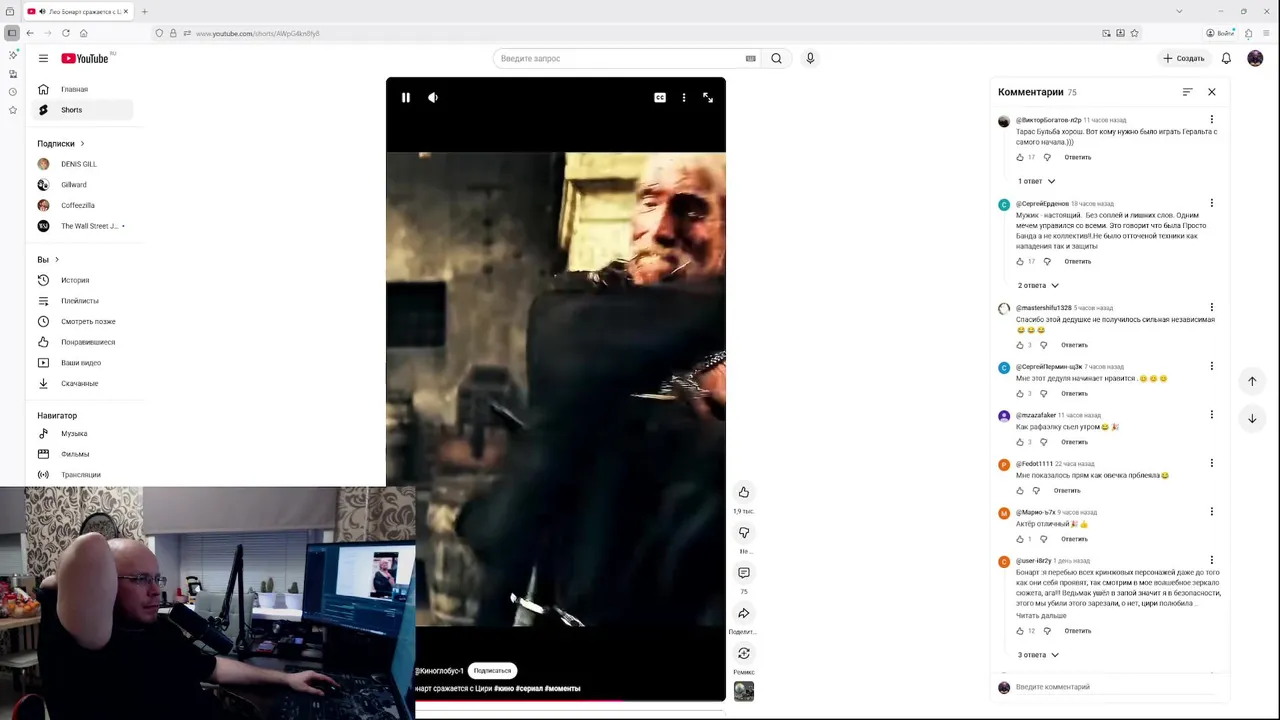Open the three-dot menu on the @СергейПермин-щ3к comment
This screenshot has height=720, width=1280.
pyautogui.click(x=1211, y=366)
